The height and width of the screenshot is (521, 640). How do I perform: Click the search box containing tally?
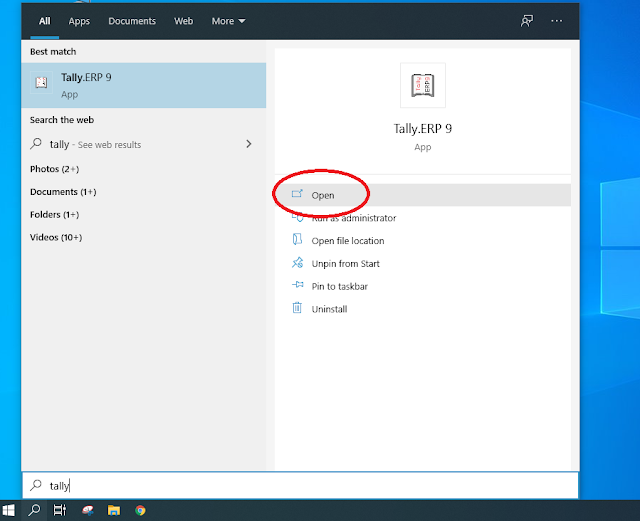click(x=300, y=485)
